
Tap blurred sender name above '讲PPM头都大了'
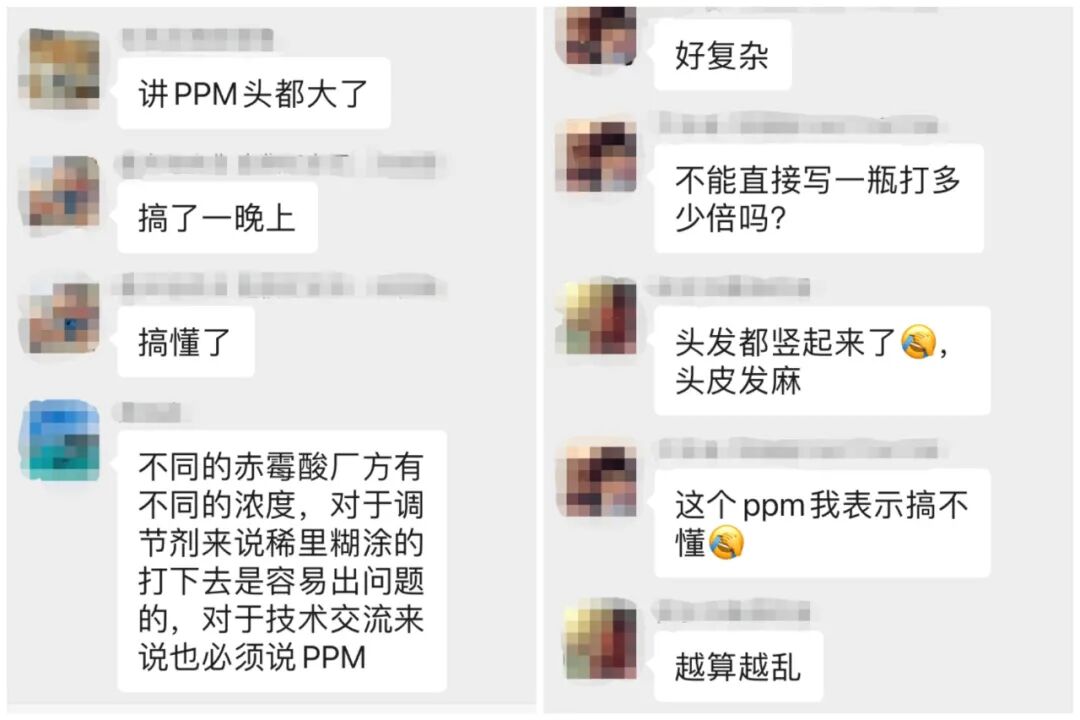coord(198,40)
